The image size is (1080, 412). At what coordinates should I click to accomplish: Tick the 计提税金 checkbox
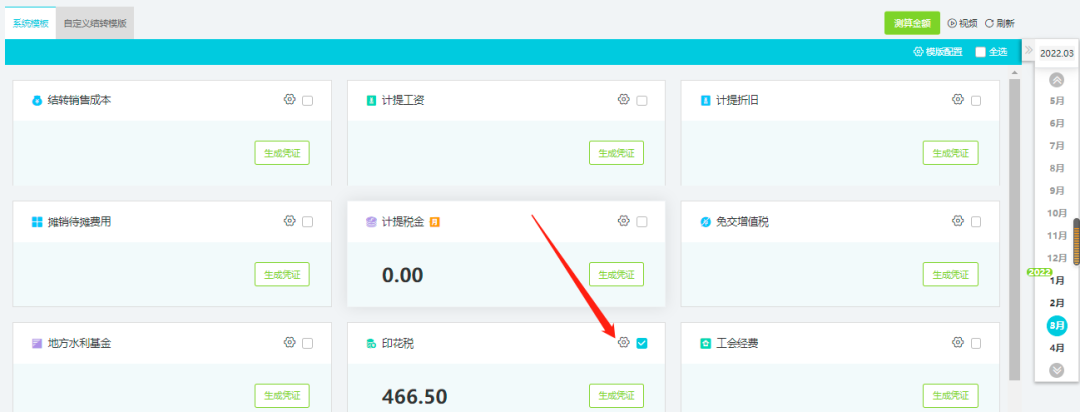pyautogui.click(x=642, y=222)
